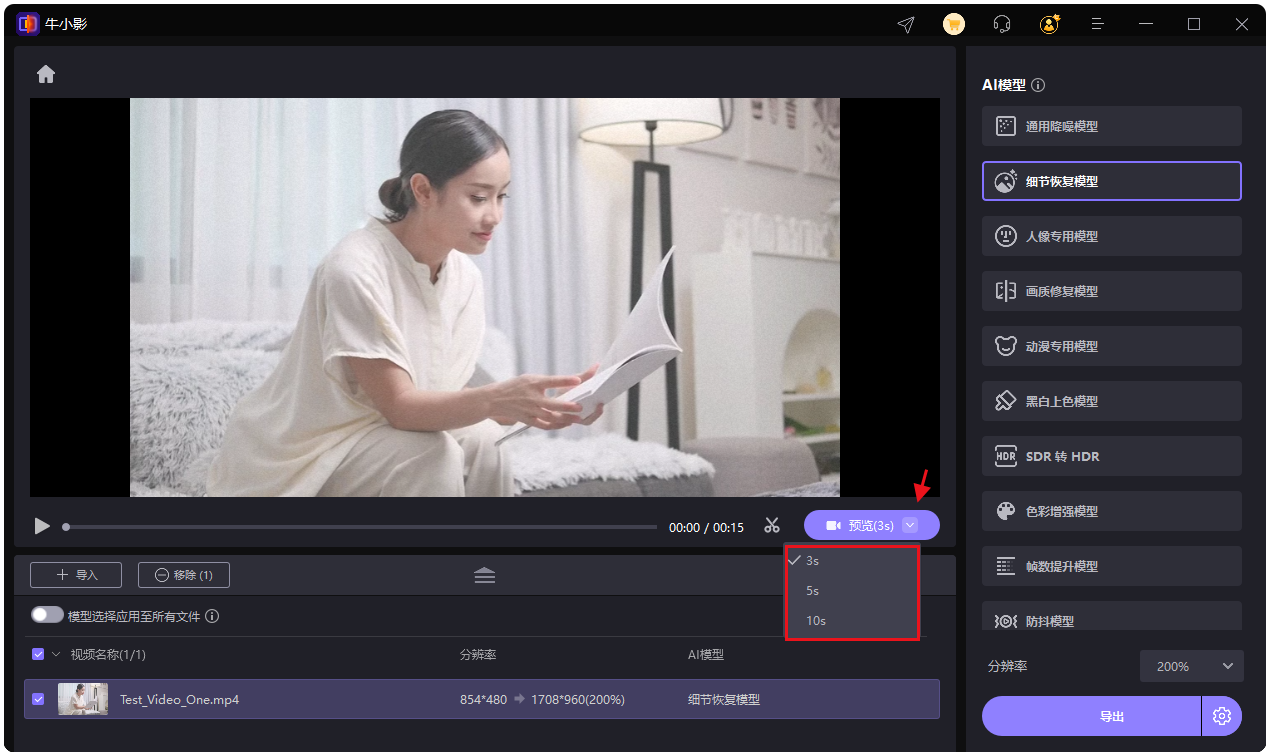
Task: Open export settings gear icon
Action: tap(1221, 716)
